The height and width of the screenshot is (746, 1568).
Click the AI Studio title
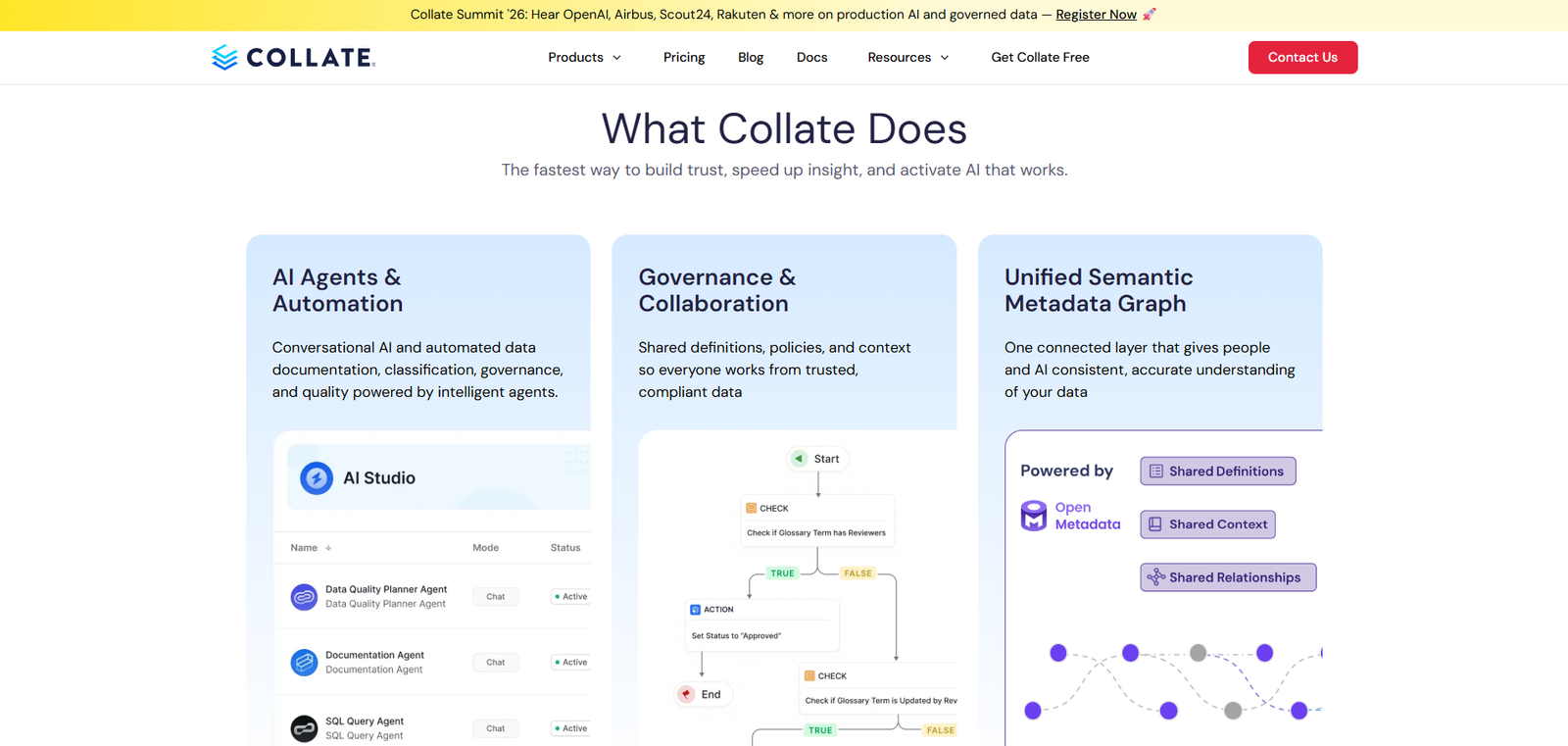point(379,478)
